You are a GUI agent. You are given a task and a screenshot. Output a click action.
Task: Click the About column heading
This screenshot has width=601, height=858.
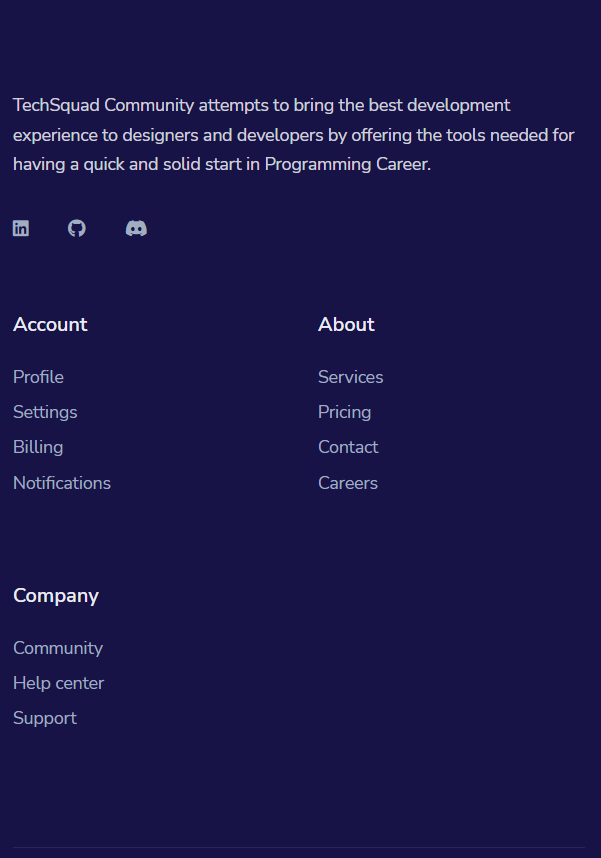[x=346, y=324]
